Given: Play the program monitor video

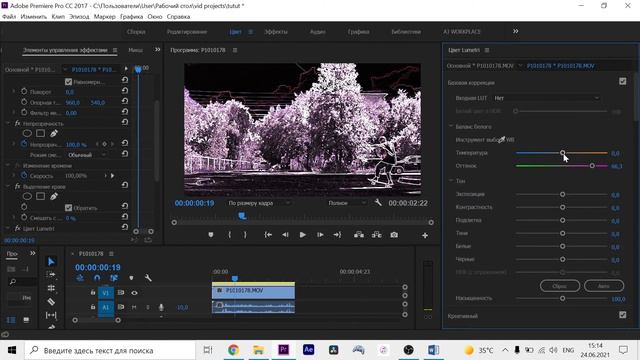Looking at the screenshot, I should pyautogui.click(x=302, y=235).
